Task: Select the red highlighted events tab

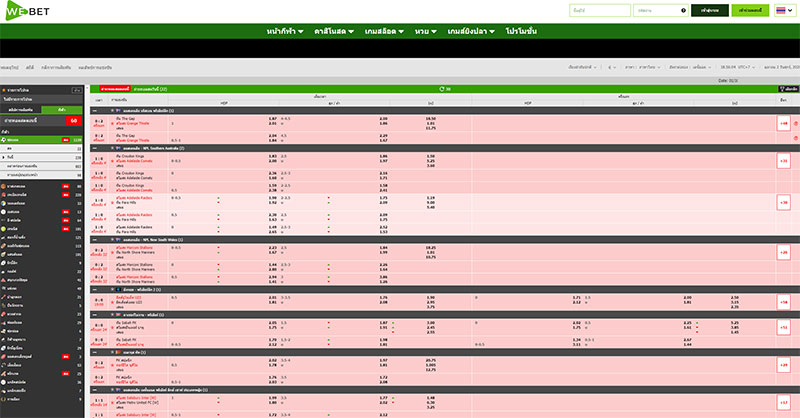Action: 115,89
